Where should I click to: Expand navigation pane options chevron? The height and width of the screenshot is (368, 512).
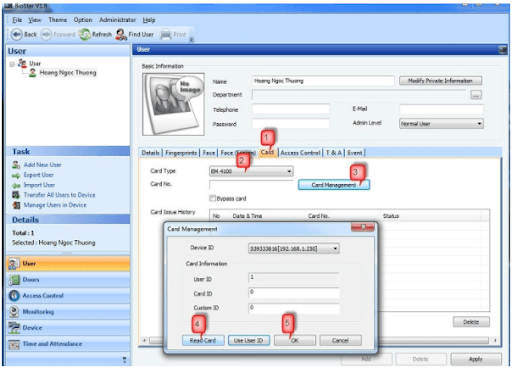124,360
